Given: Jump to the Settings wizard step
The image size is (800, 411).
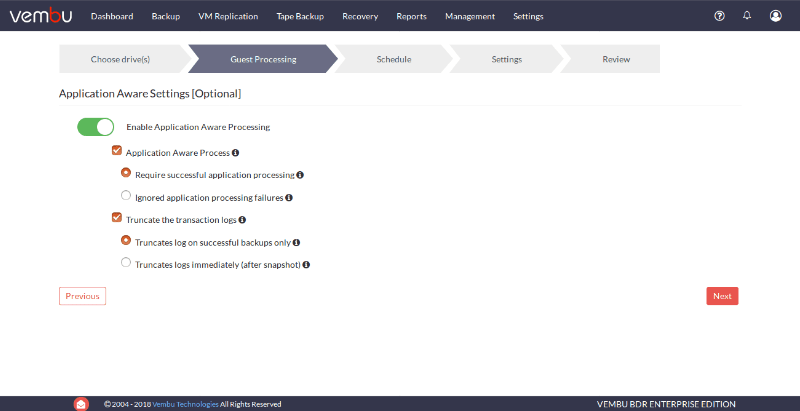Looking at the screenshot, I should [507, 59].
